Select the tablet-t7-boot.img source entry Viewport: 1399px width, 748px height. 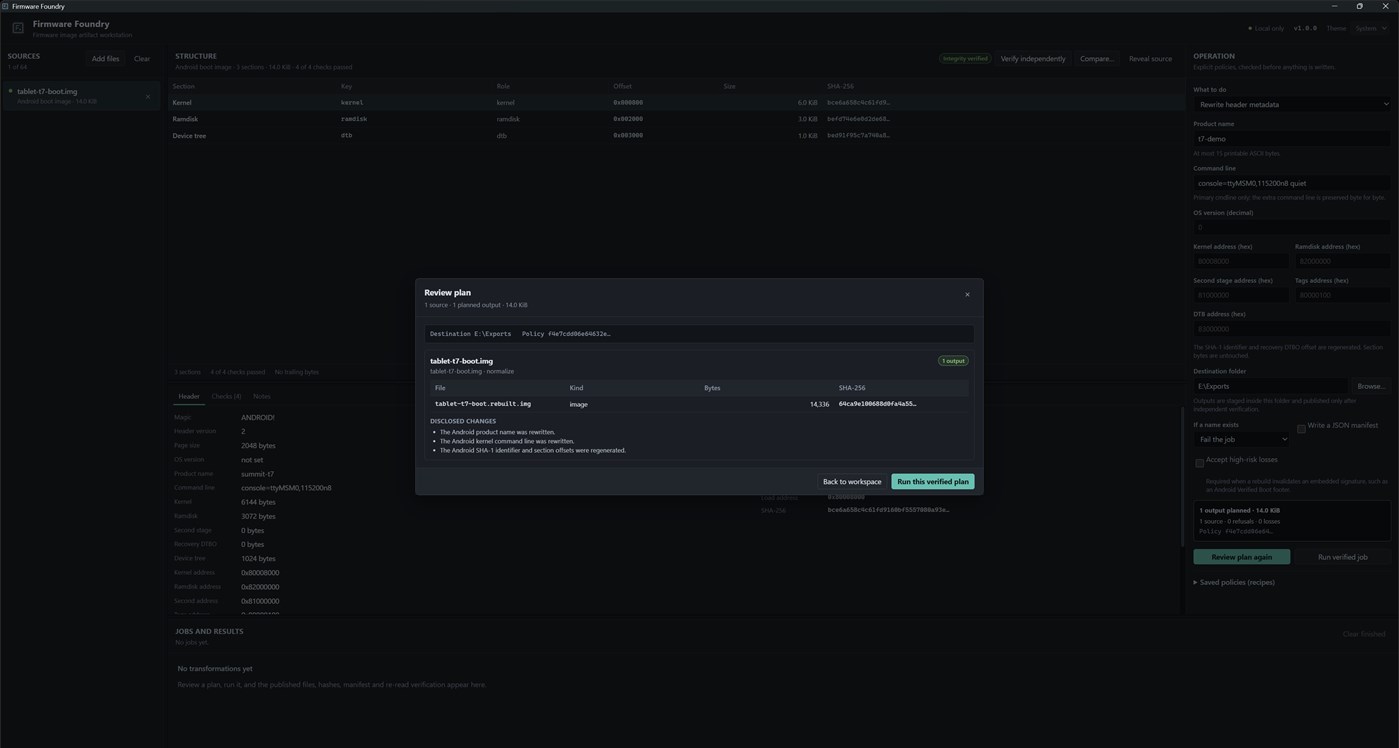coord(80,96)
